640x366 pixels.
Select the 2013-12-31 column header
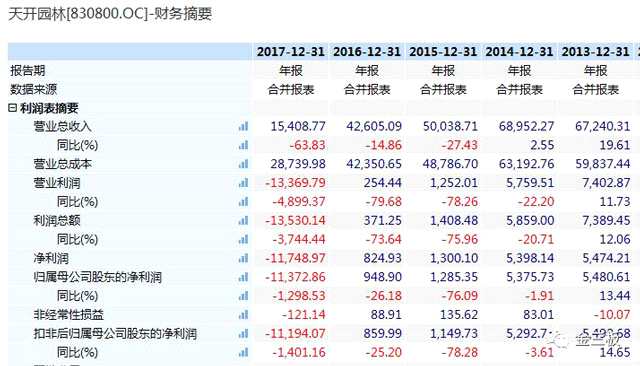click(595, 52)
